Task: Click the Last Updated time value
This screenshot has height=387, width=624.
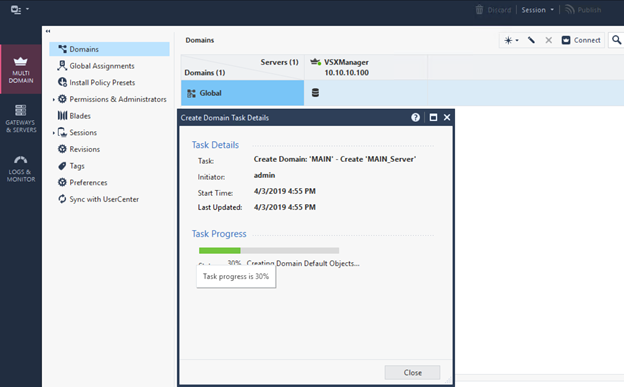Action: pyautogui.click(x=285, y=207)
